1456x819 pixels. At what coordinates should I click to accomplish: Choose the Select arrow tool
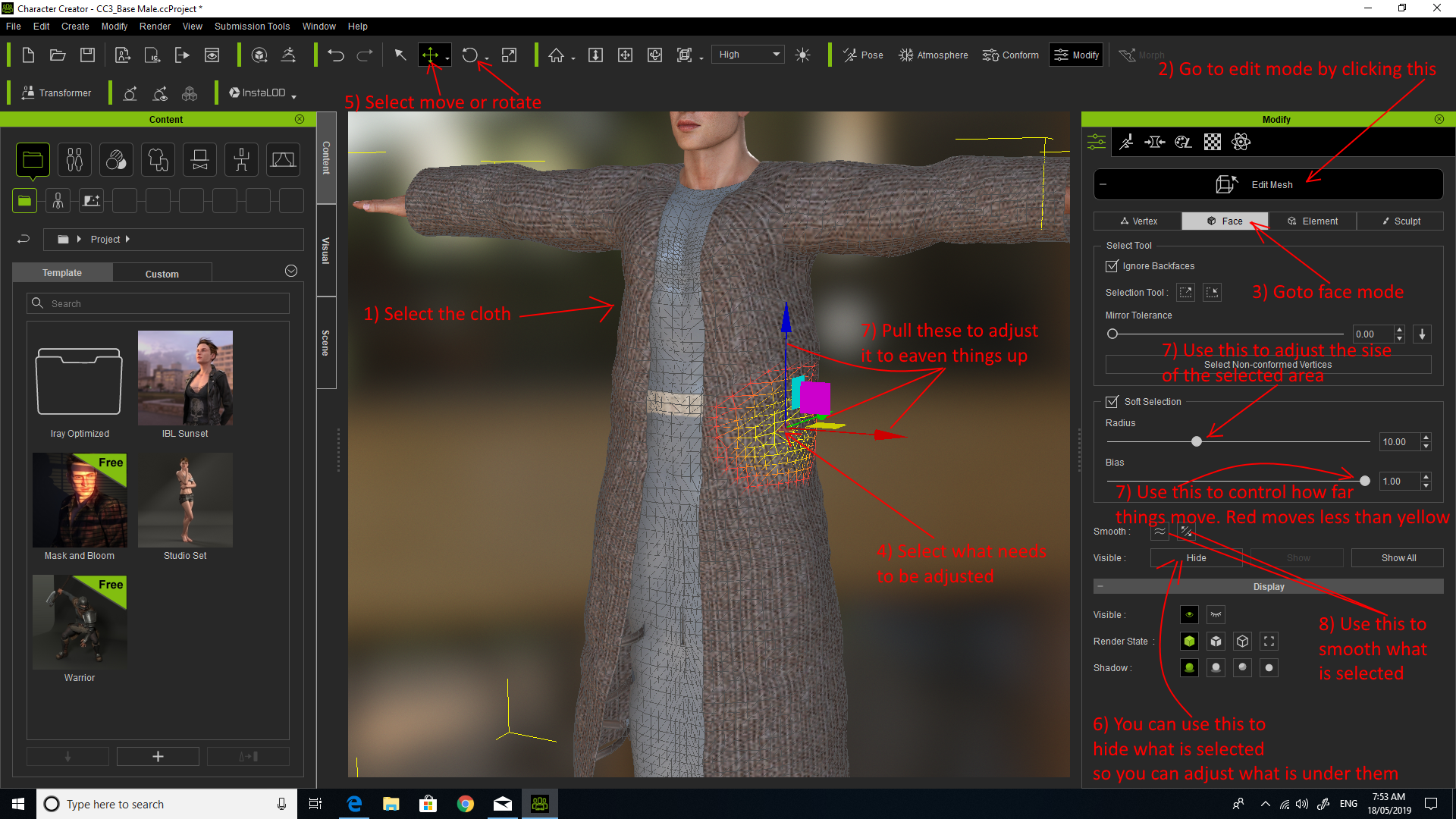pyautogui.click(x=400, y=55)
